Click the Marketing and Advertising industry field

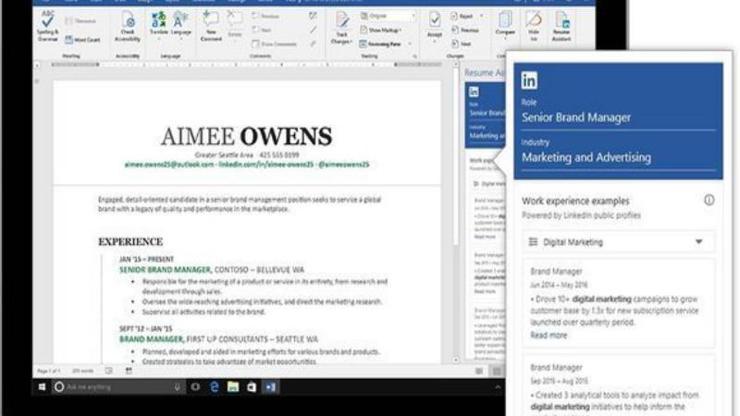tap(586, 157)
